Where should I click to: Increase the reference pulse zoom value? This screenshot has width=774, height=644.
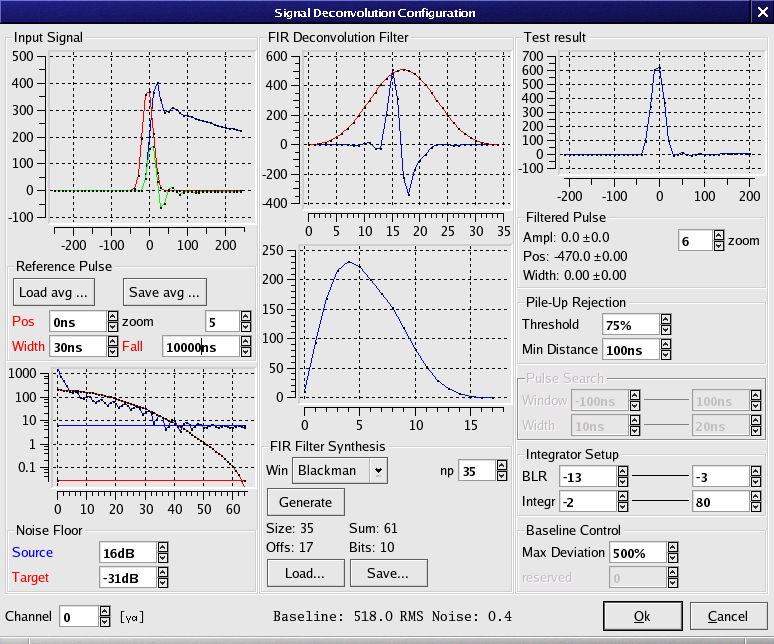[x=246, y=316]
